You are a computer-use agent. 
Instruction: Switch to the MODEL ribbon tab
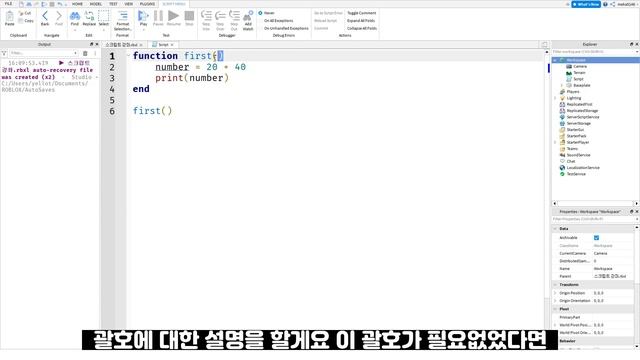[x=96, y=4]
